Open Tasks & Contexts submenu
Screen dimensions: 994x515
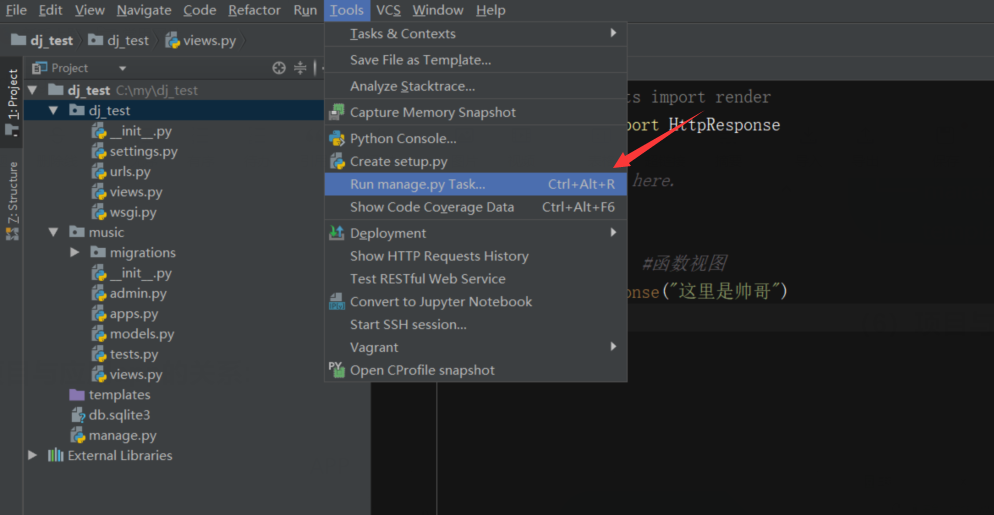(475, 34)
